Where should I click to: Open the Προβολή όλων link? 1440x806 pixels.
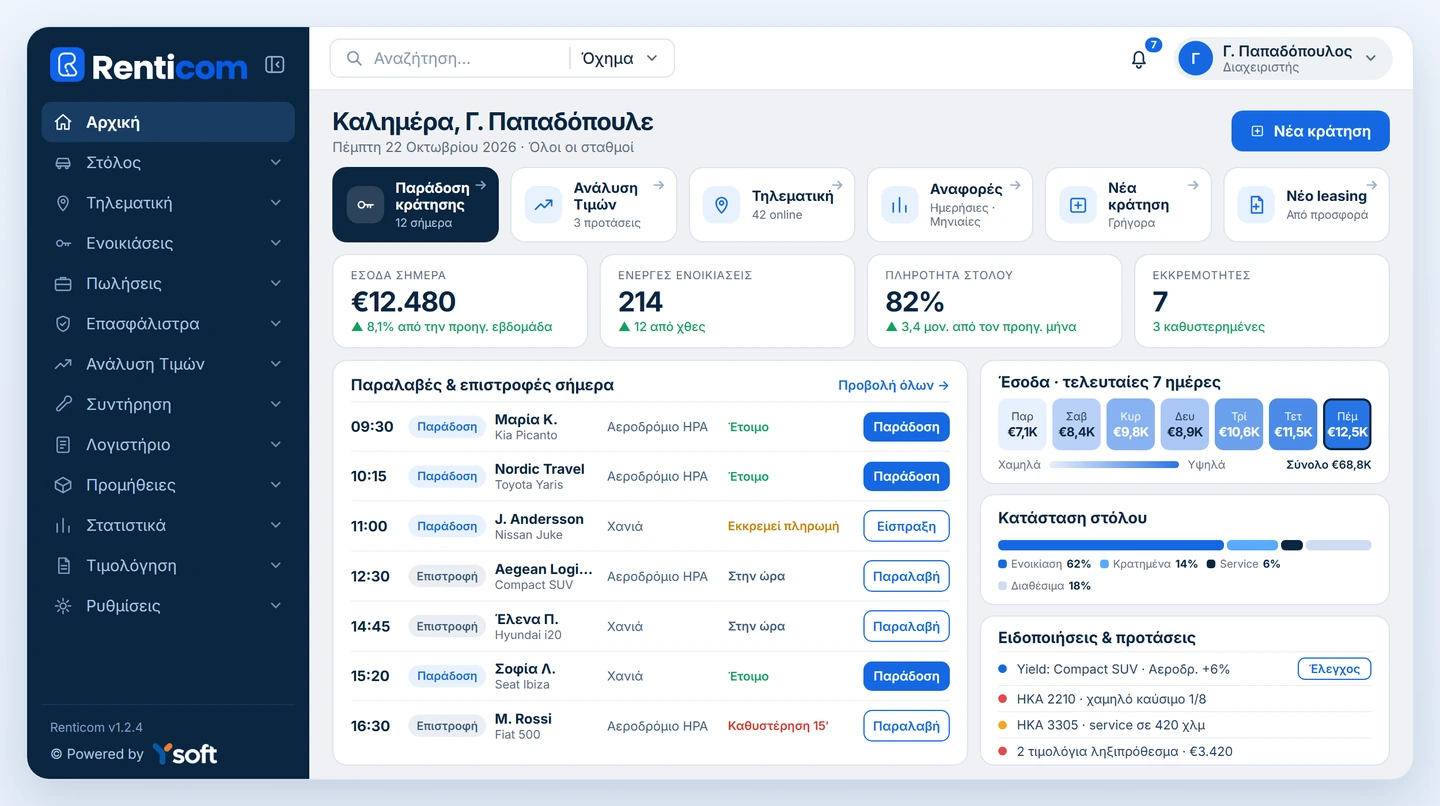[893, 385]
